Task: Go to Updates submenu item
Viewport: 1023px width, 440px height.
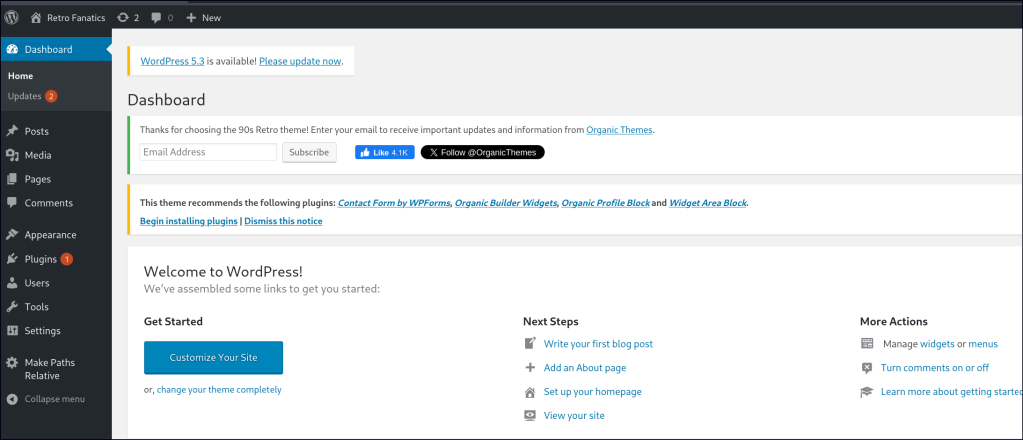Action: (25, 96)
